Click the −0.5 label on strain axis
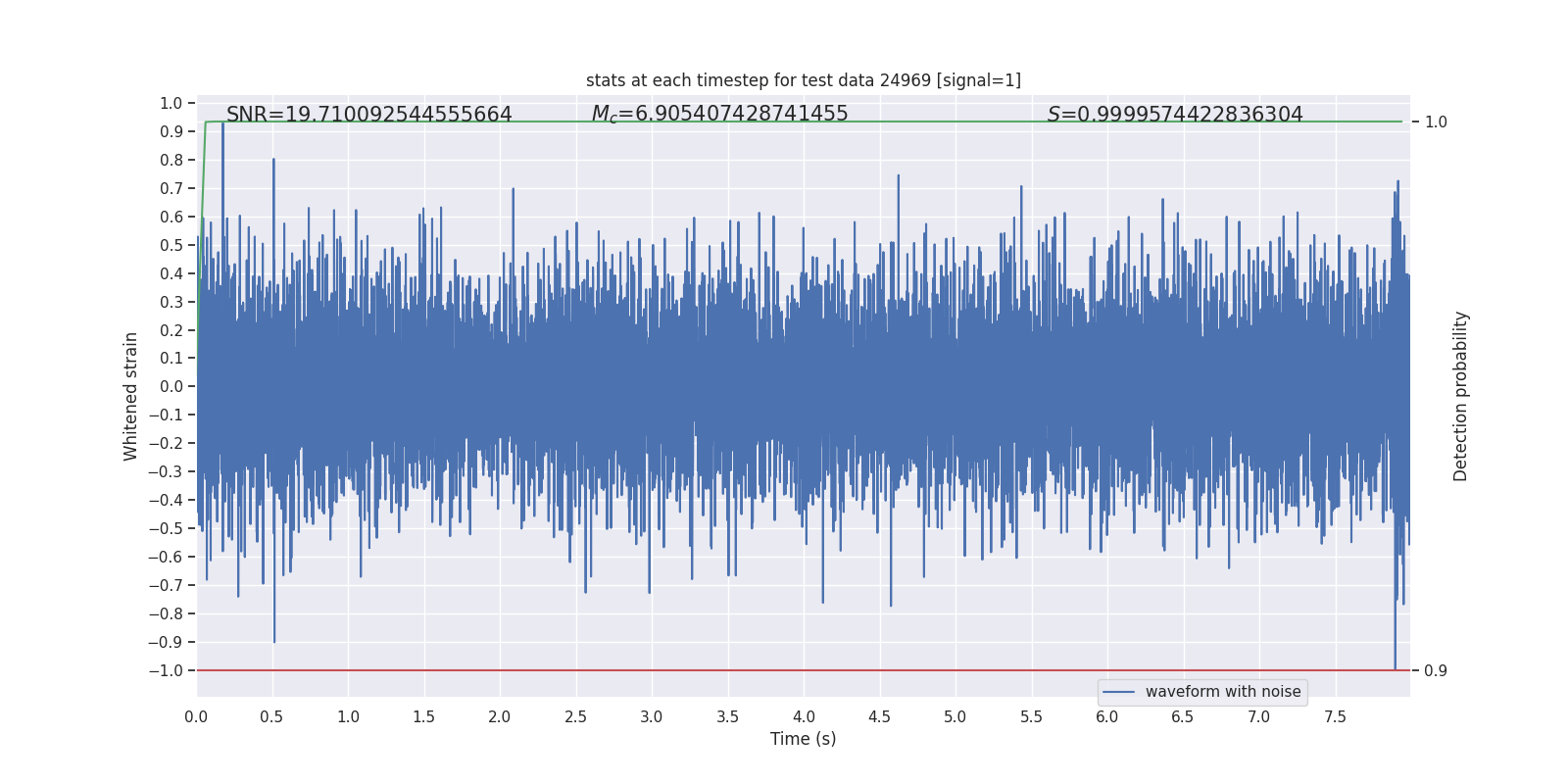The height and width of the screenshot is (784, 1568). pyautogui.click(x=166, y=528)
